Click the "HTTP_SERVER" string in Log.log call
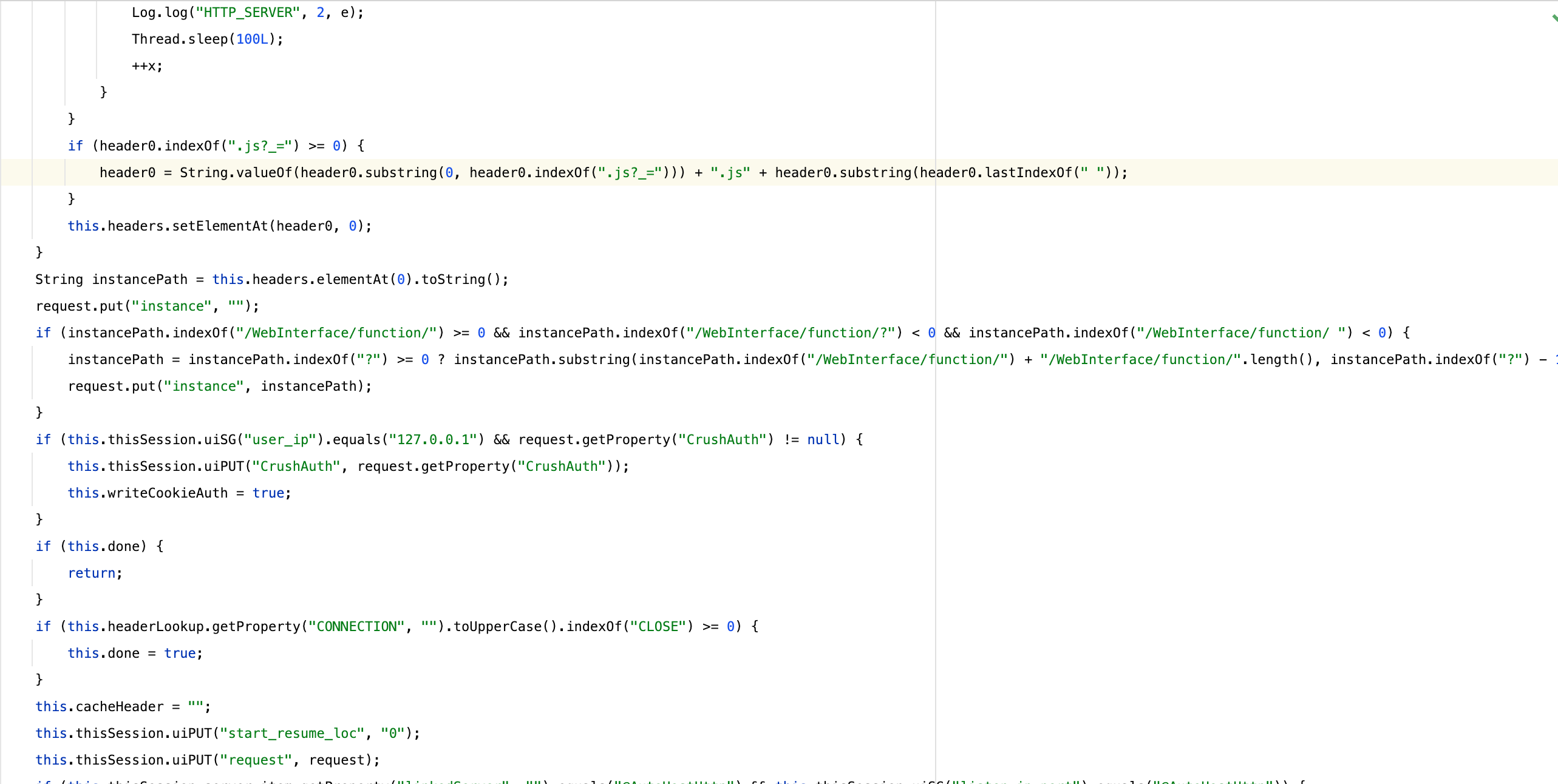Image resolution: width=1558 pixels, height=784 pixels. [x=248, y=13]
